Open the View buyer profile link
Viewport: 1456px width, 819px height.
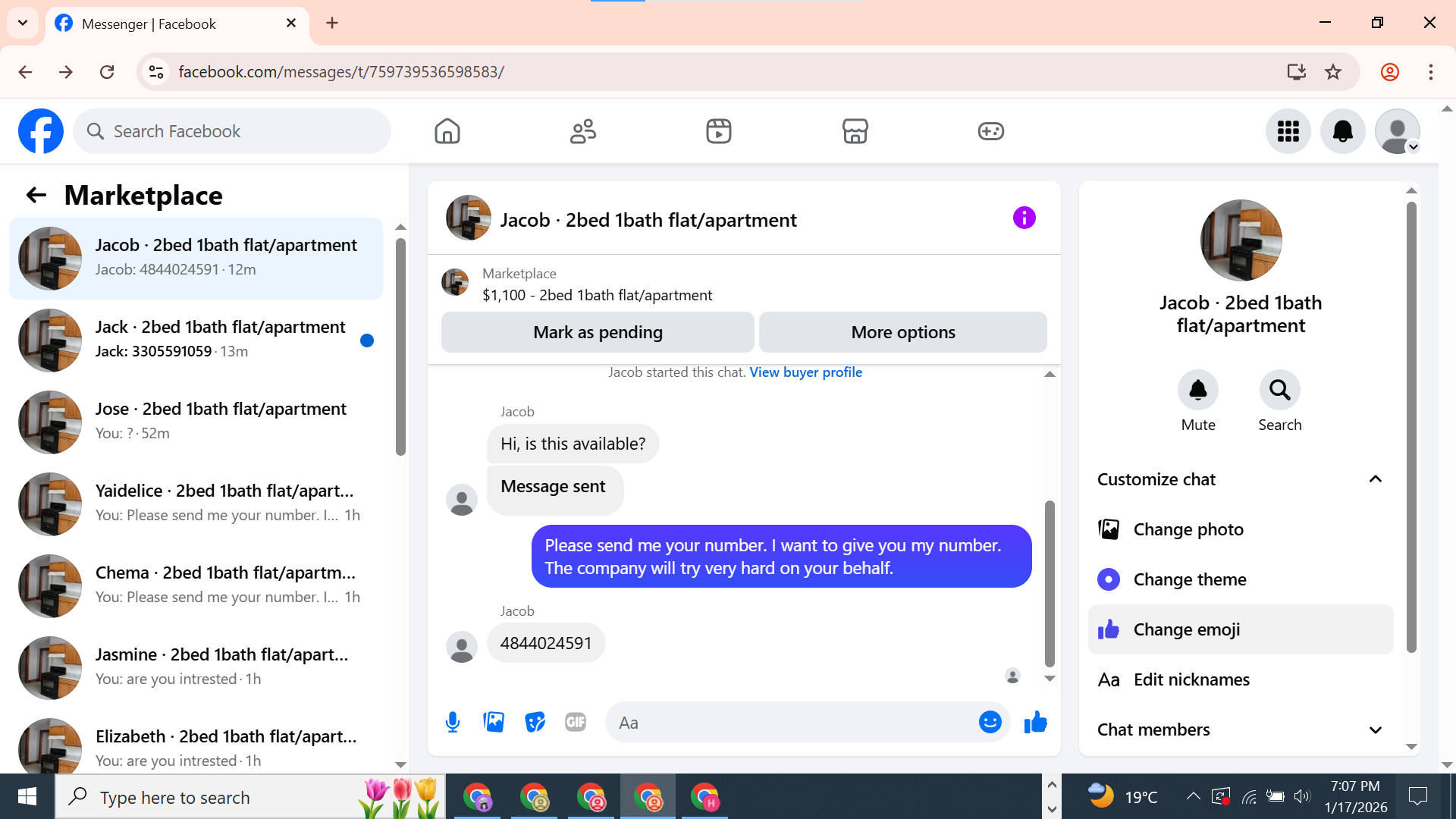point(805,372)
